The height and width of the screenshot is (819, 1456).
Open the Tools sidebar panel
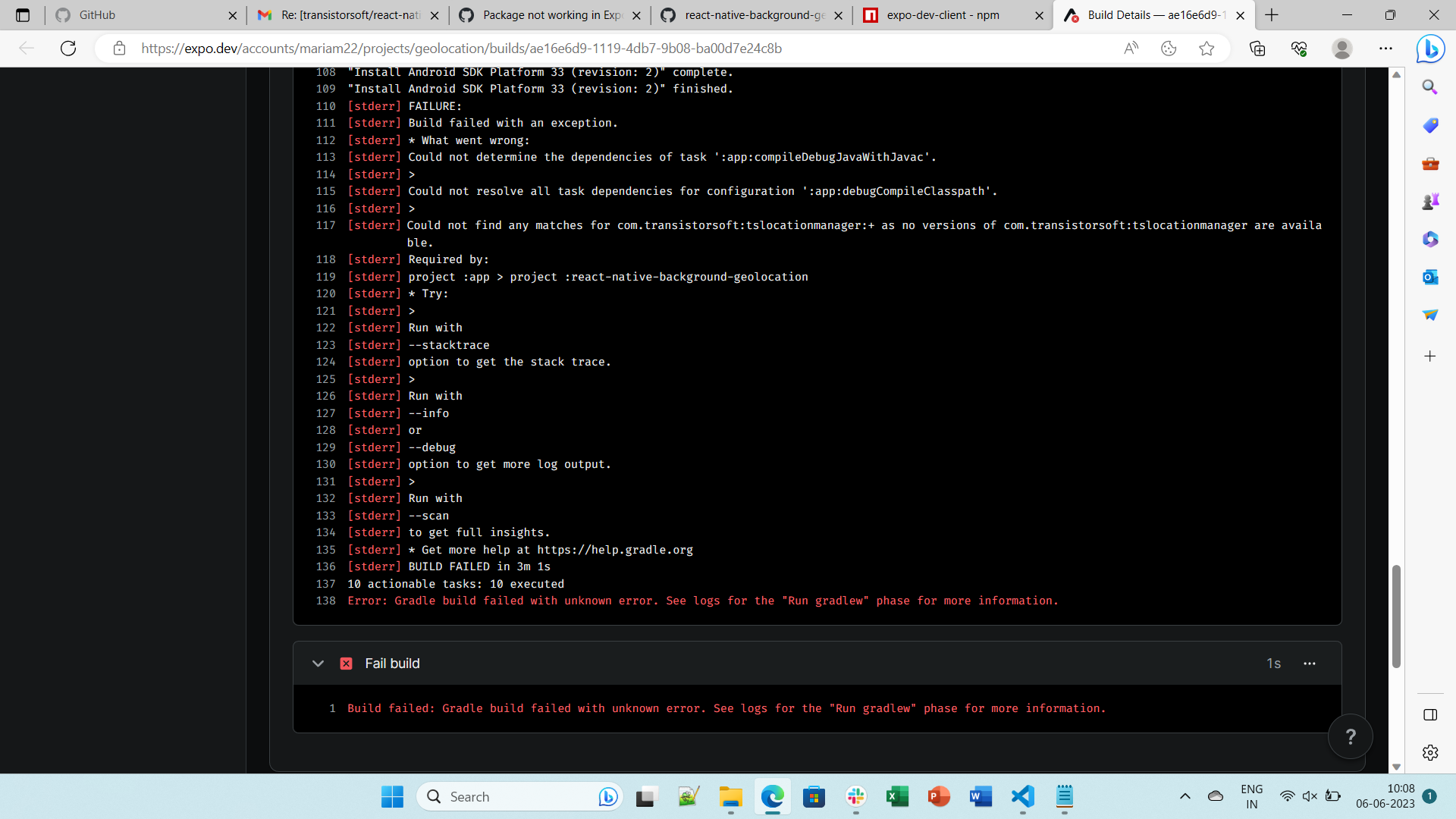coord(1430,163)
